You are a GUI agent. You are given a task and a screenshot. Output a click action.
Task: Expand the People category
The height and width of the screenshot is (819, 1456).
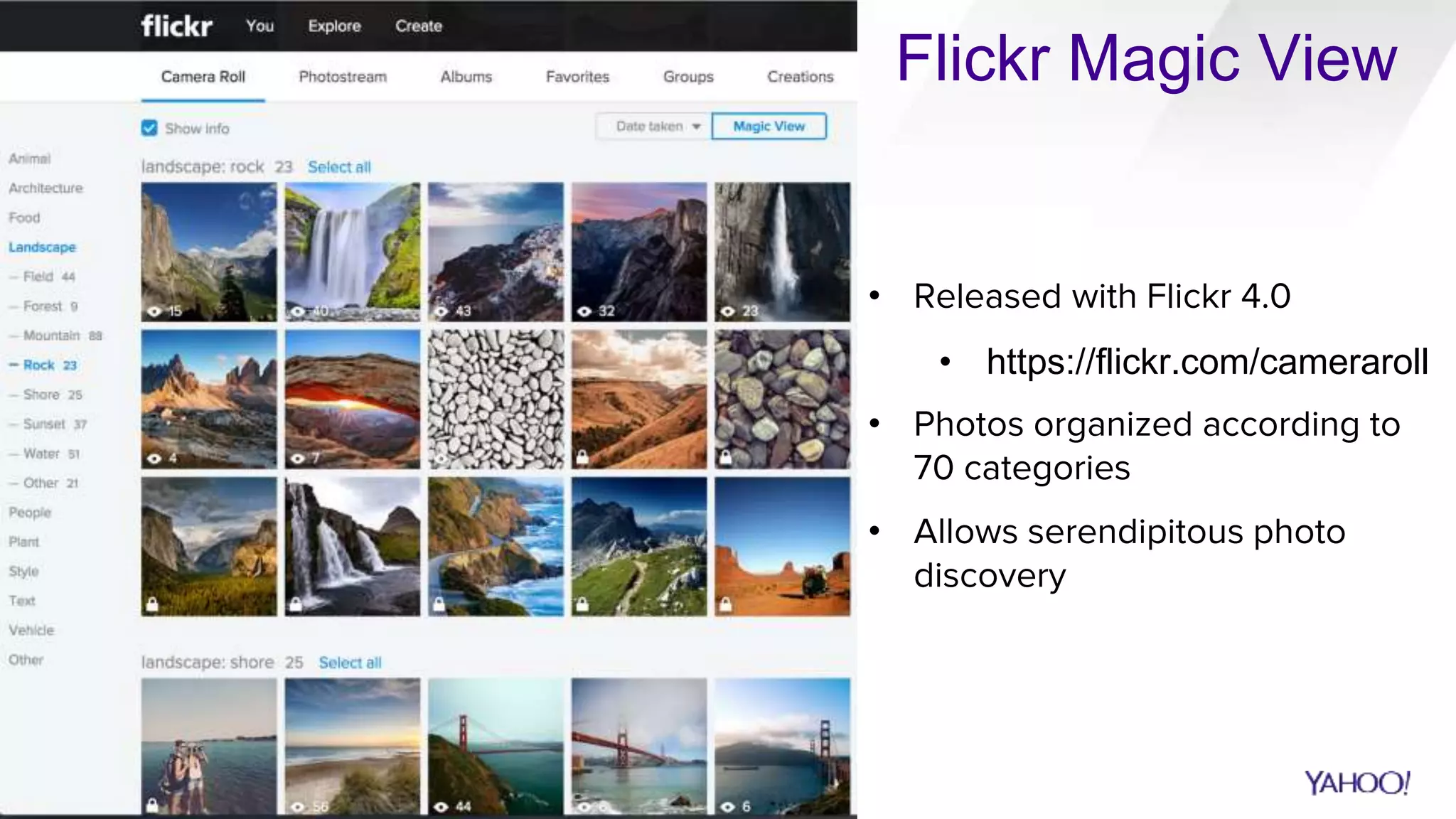[30, 513]
